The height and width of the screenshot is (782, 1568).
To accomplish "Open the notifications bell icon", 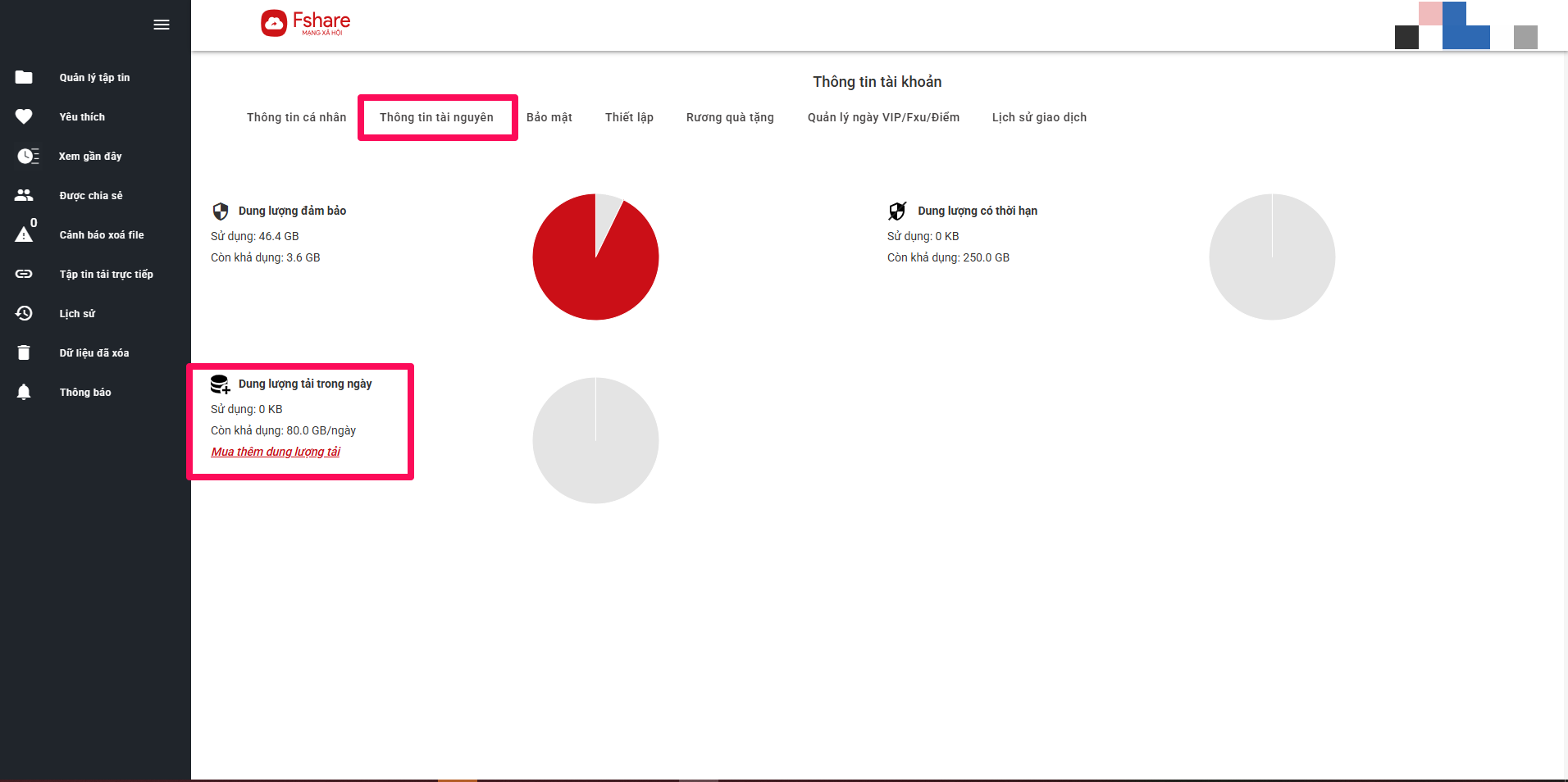I will tap(24, 392).
